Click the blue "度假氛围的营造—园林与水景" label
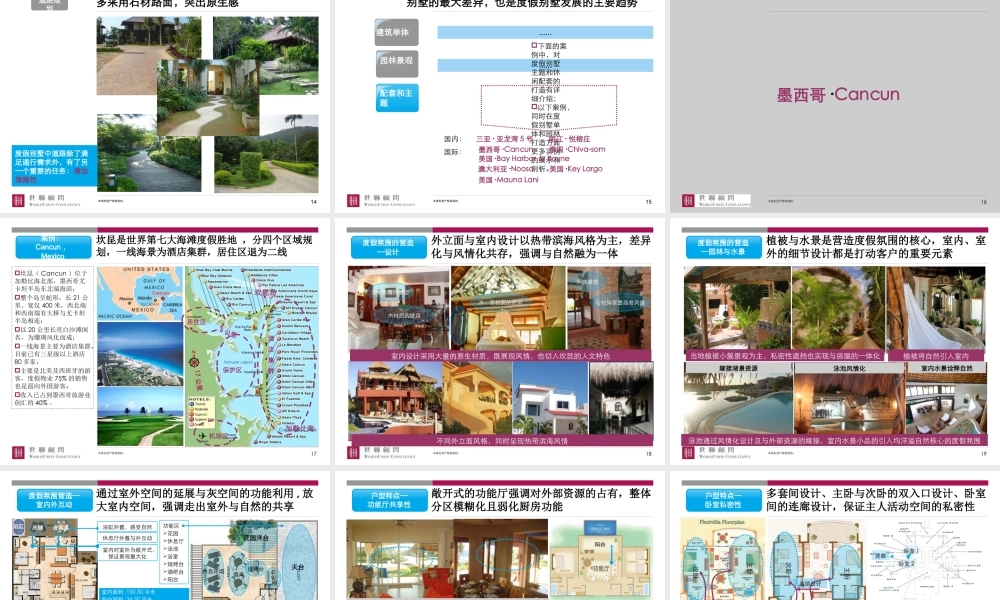 (x=724, y=247)
